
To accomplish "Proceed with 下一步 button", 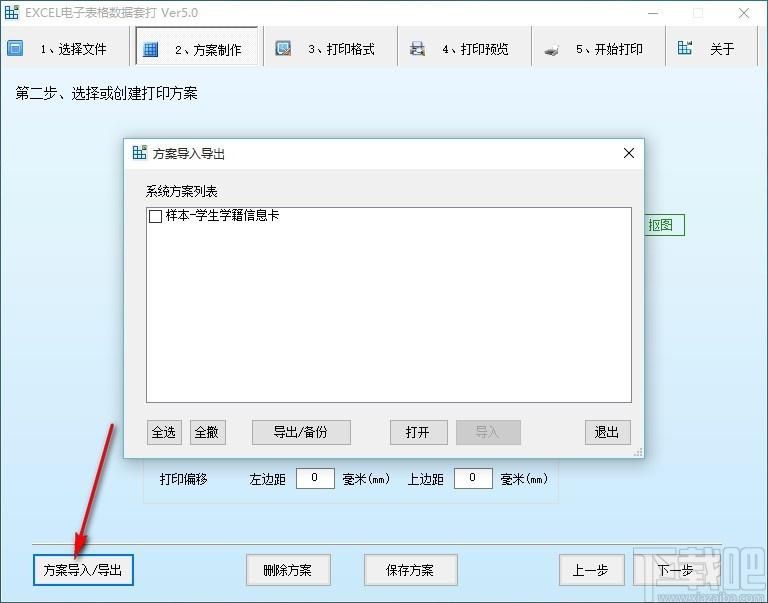I will (x=676, y=570).
